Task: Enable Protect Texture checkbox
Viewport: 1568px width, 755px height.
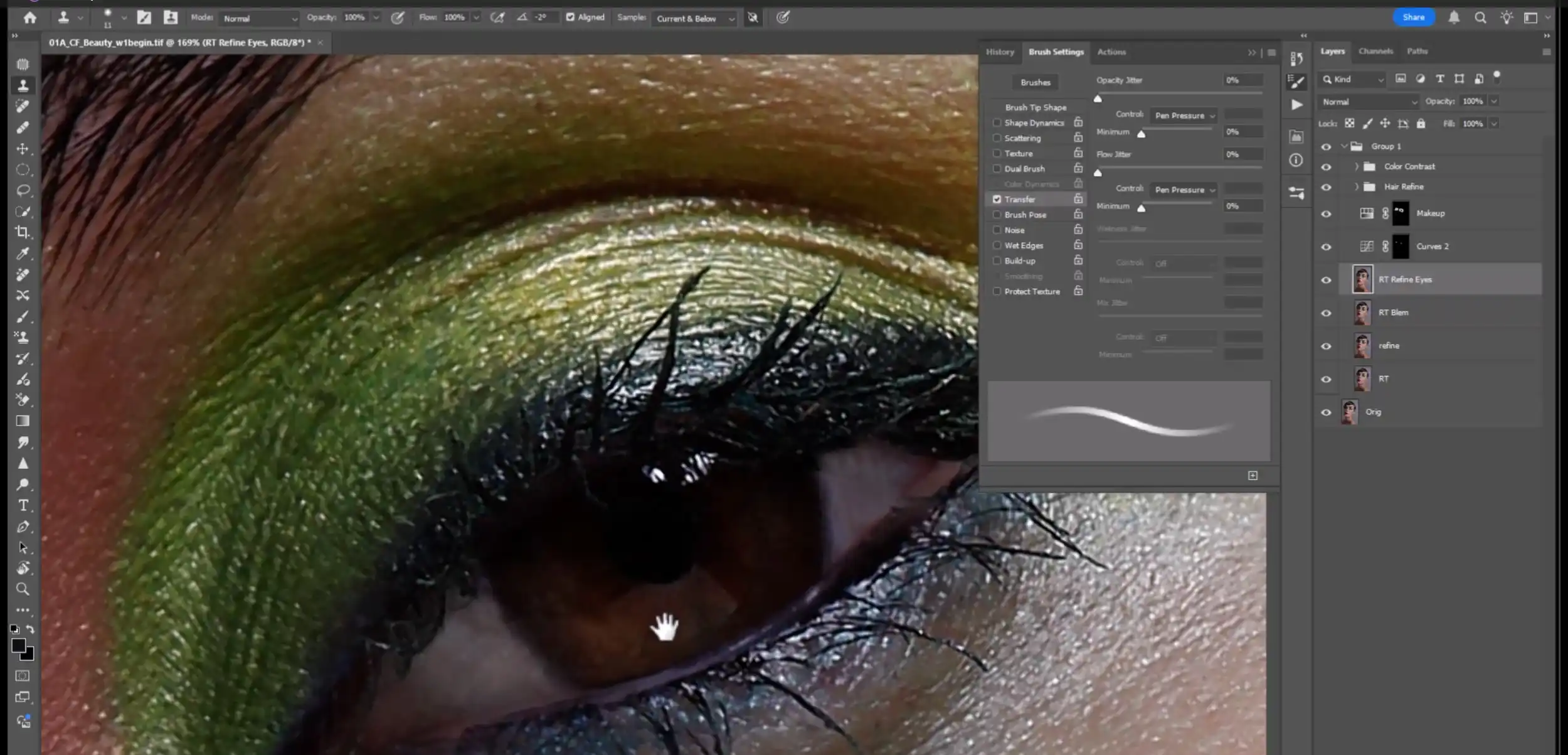Action: coord(997,291)
